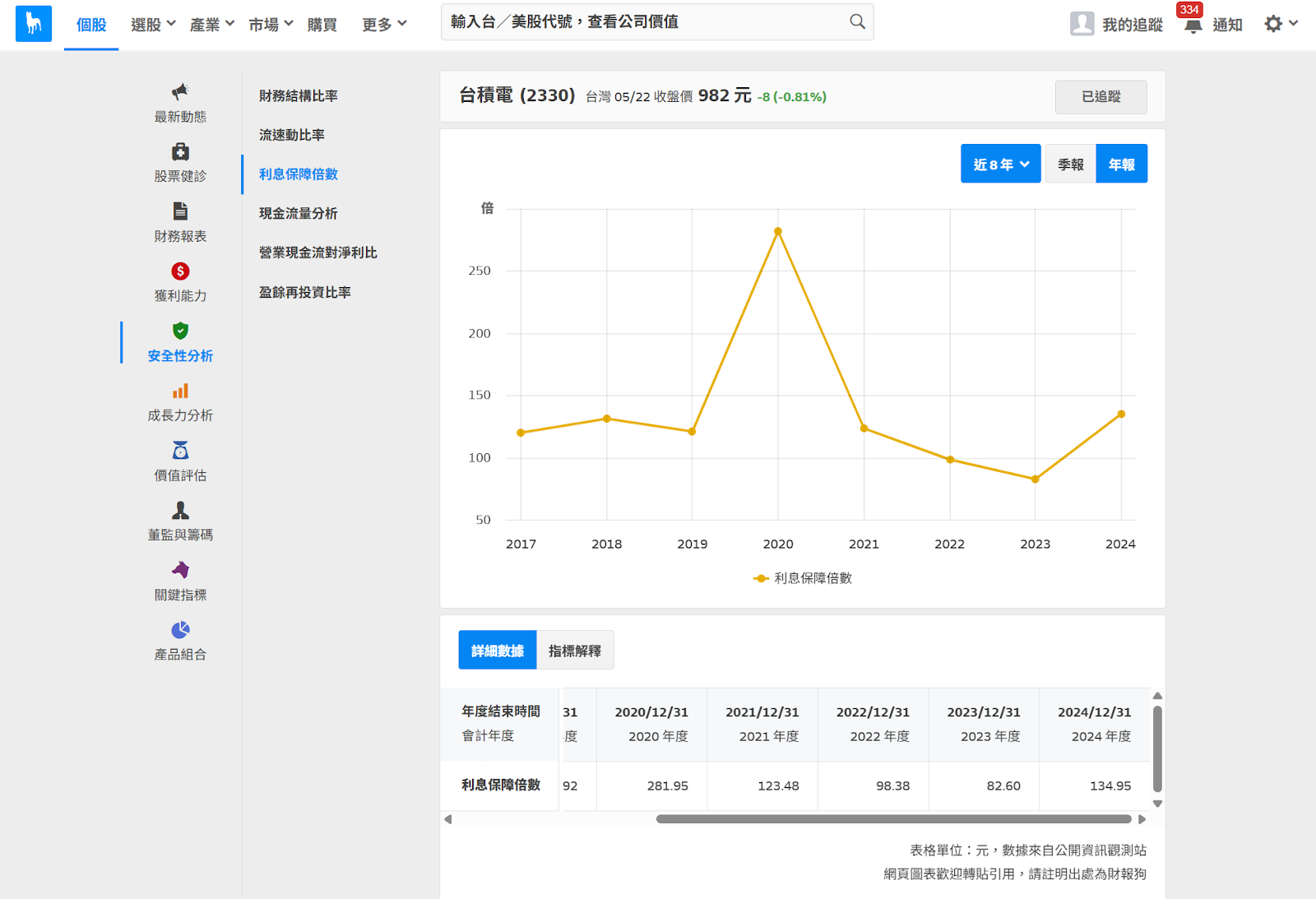Open 現金流量分析 submenu item
This screenshot has width=1316, height=899.
(299, 213)
